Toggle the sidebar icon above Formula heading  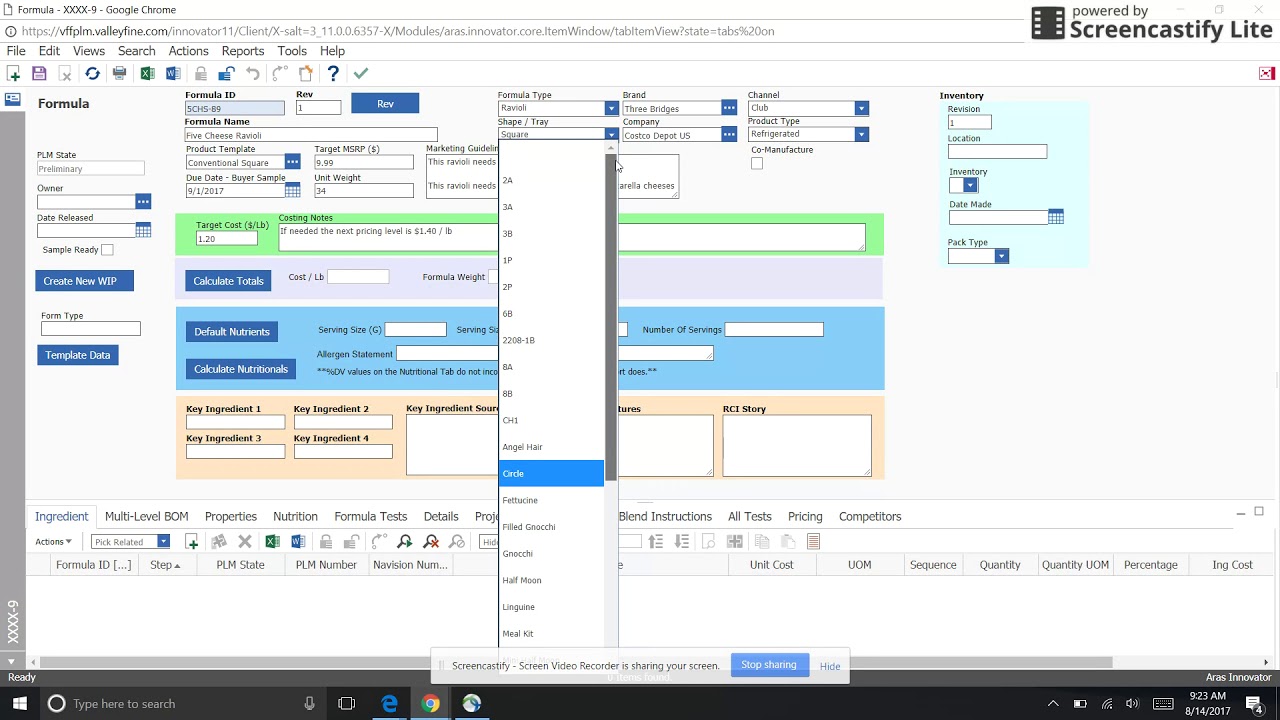[x=13, y=99]
